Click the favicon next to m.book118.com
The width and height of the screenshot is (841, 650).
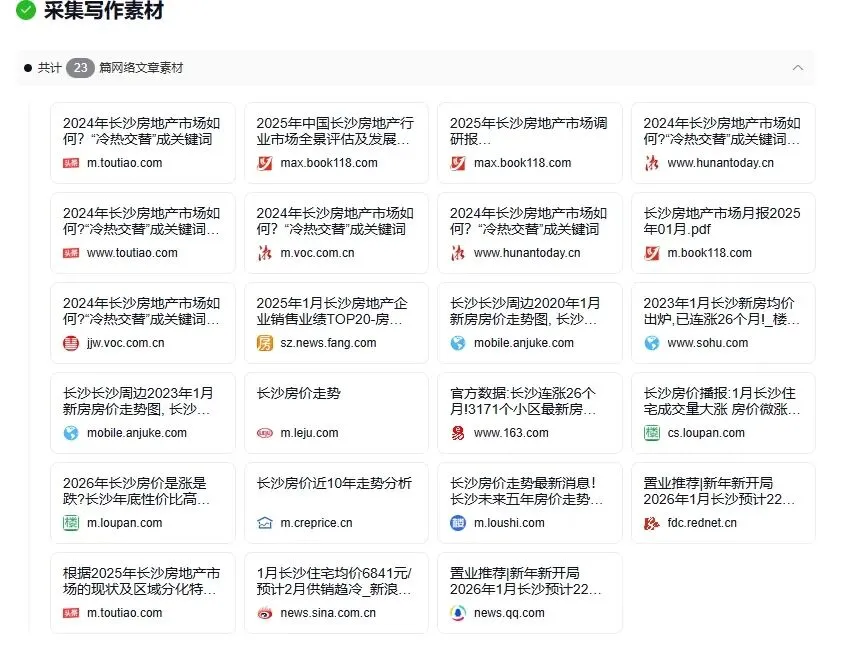point(652,253)
